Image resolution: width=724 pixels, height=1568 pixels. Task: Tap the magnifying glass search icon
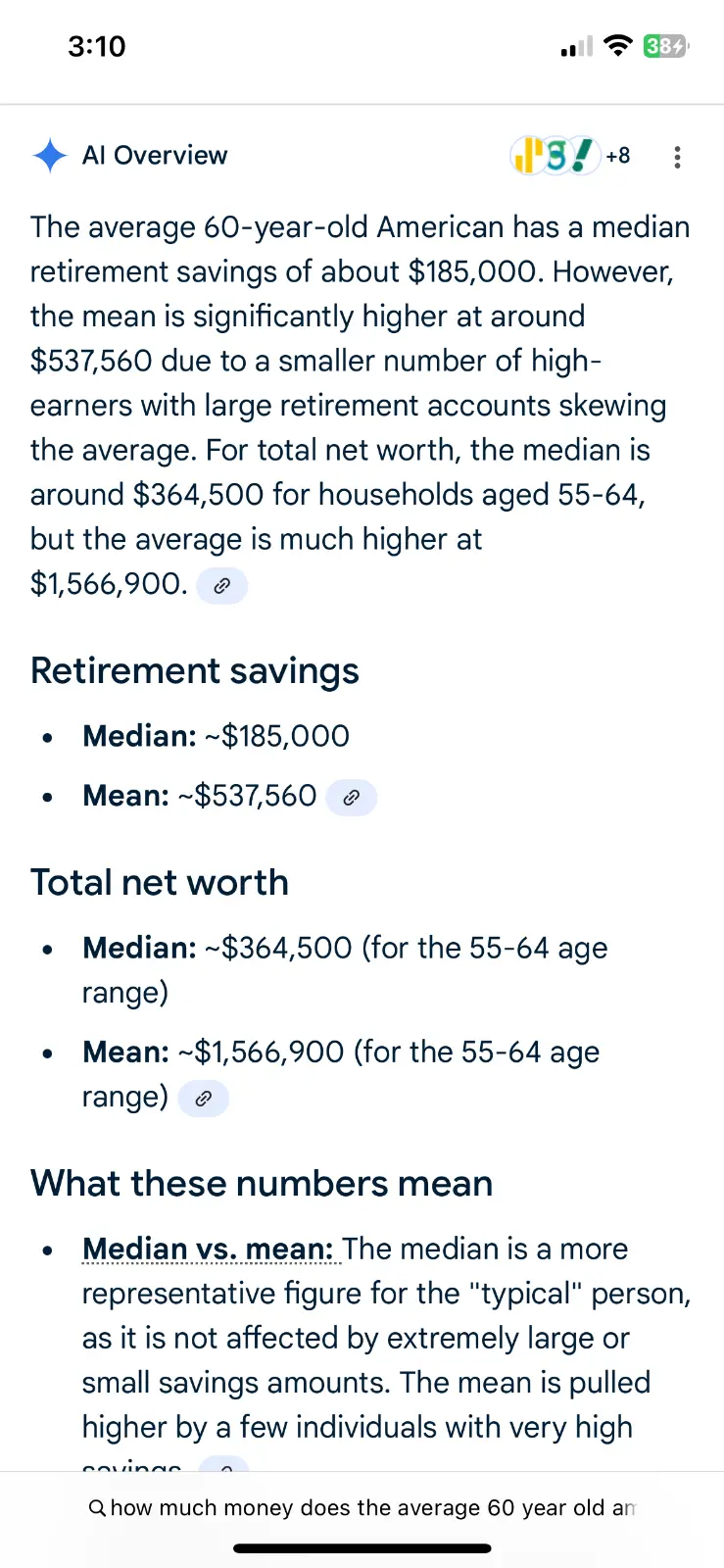(97, 1508)
